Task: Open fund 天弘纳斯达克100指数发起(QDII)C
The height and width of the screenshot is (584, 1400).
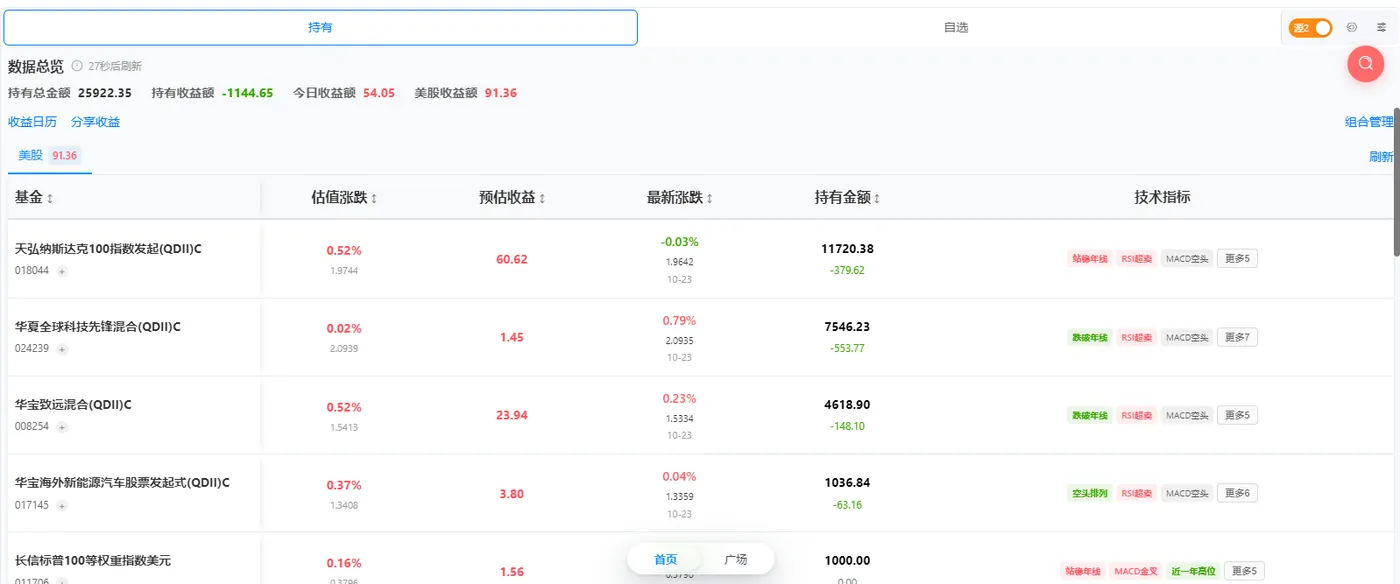Action: [108, 248]
